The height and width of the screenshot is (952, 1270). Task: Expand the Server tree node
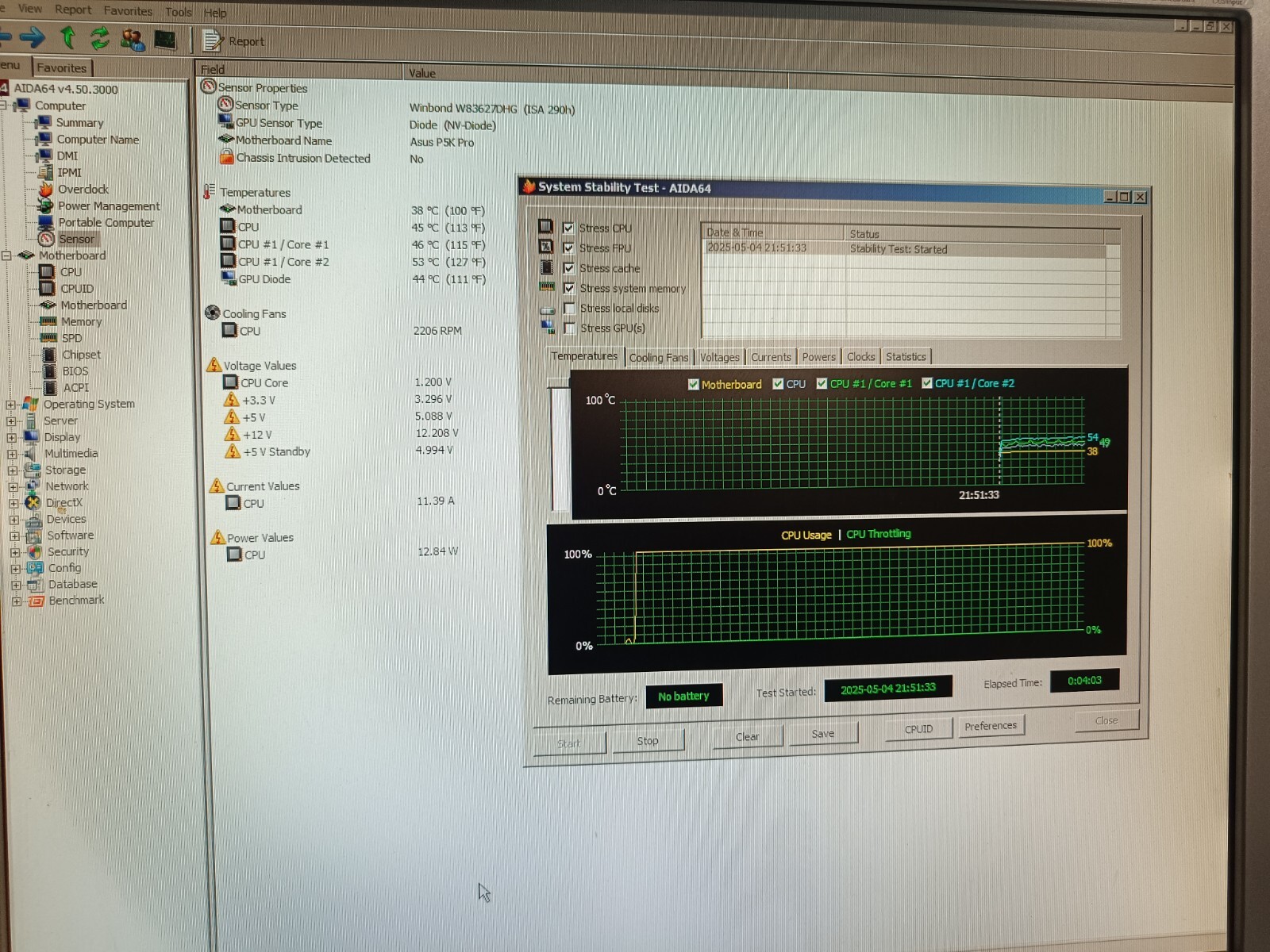(11, 421)
